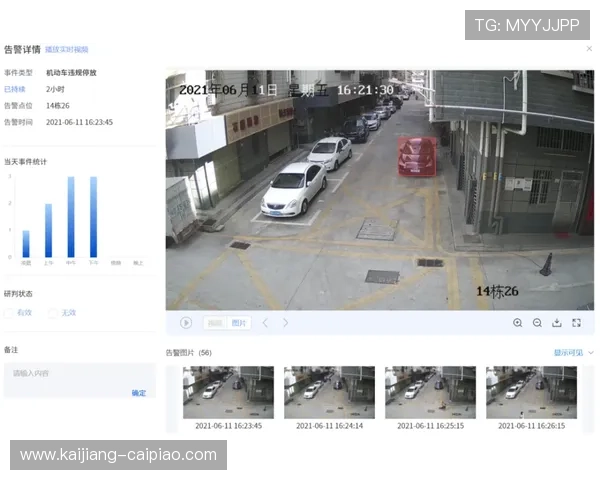Switch the viewer to 视频 mode
The height and width of the screenshot is (480, 600).
(x=215, y=323)
